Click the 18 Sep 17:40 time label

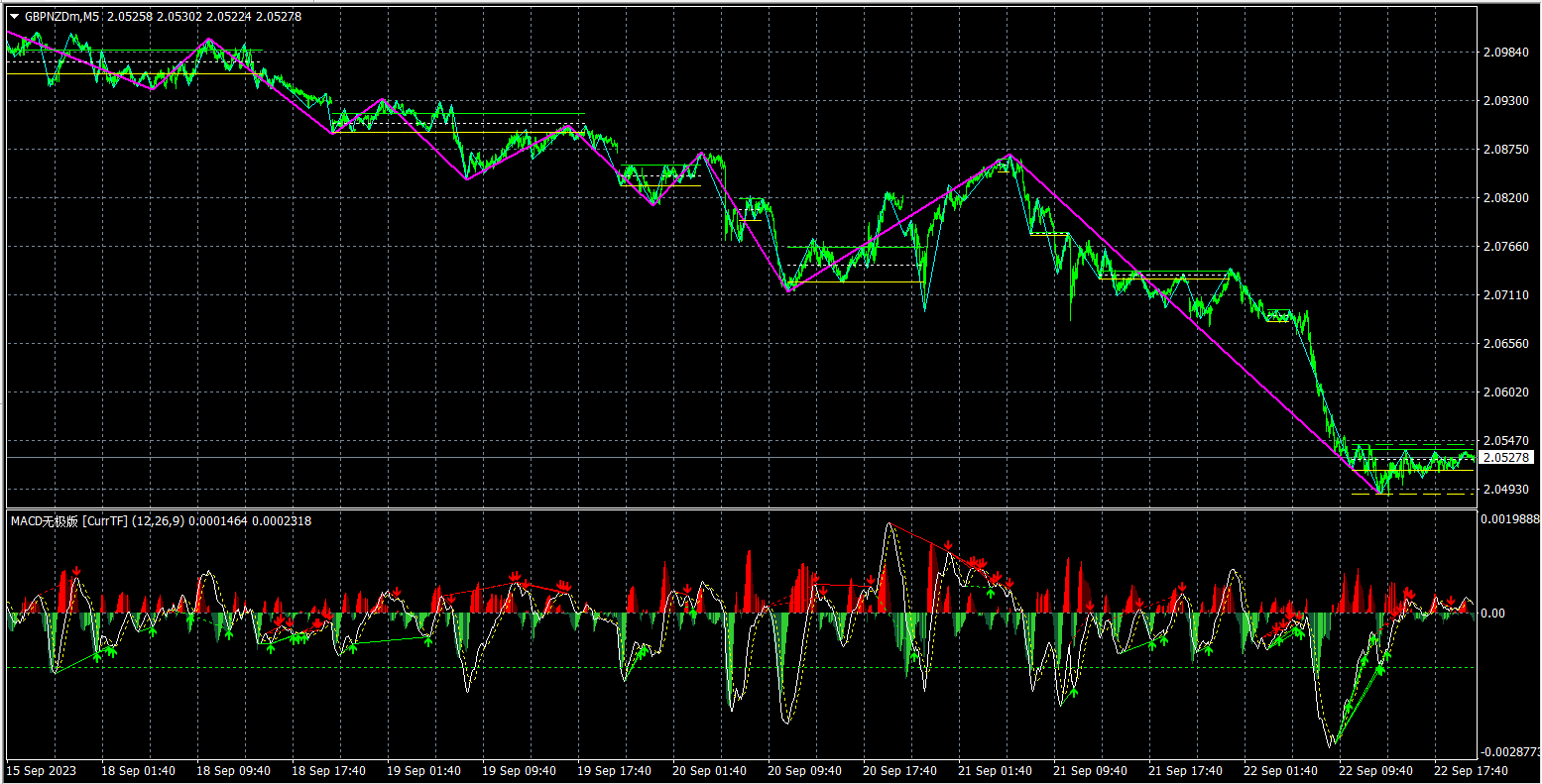pos(329,771)
